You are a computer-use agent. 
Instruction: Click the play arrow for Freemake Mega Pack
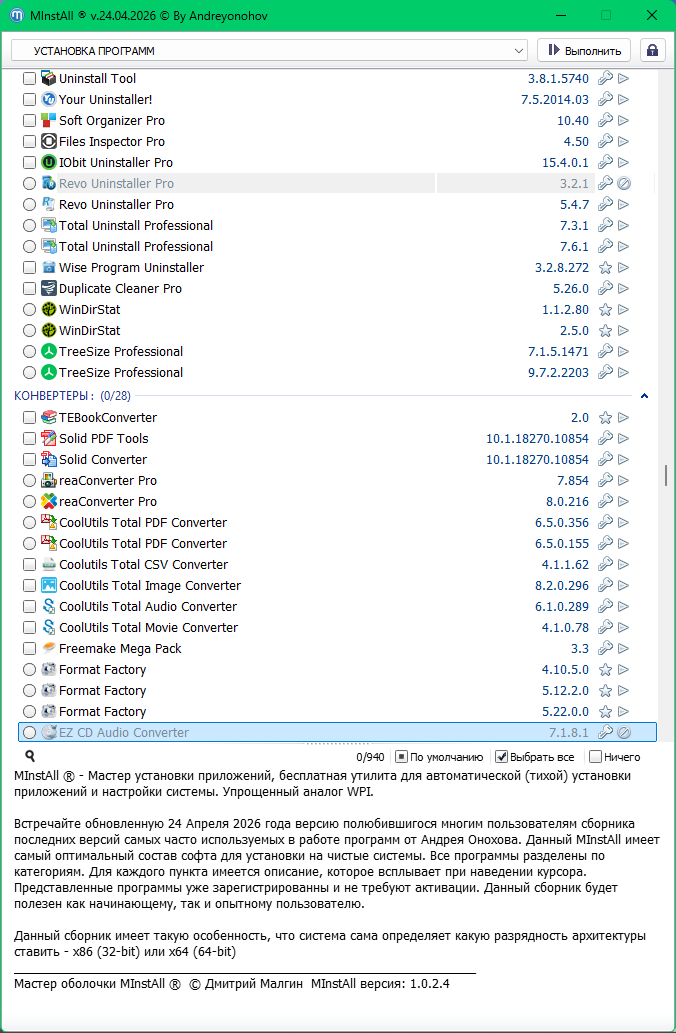[624, 649]
